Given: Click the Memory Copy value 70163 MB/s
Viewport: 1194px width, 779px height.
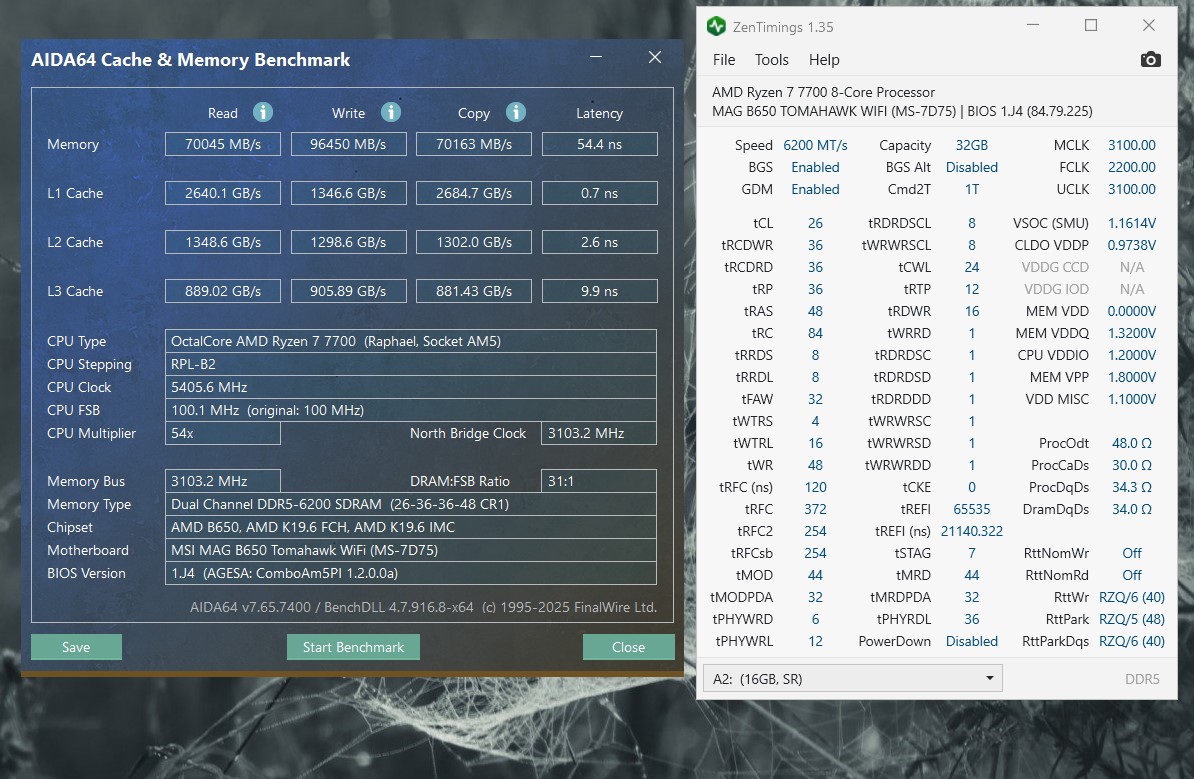Looking at the screenshot, I should tap(474, 144).
